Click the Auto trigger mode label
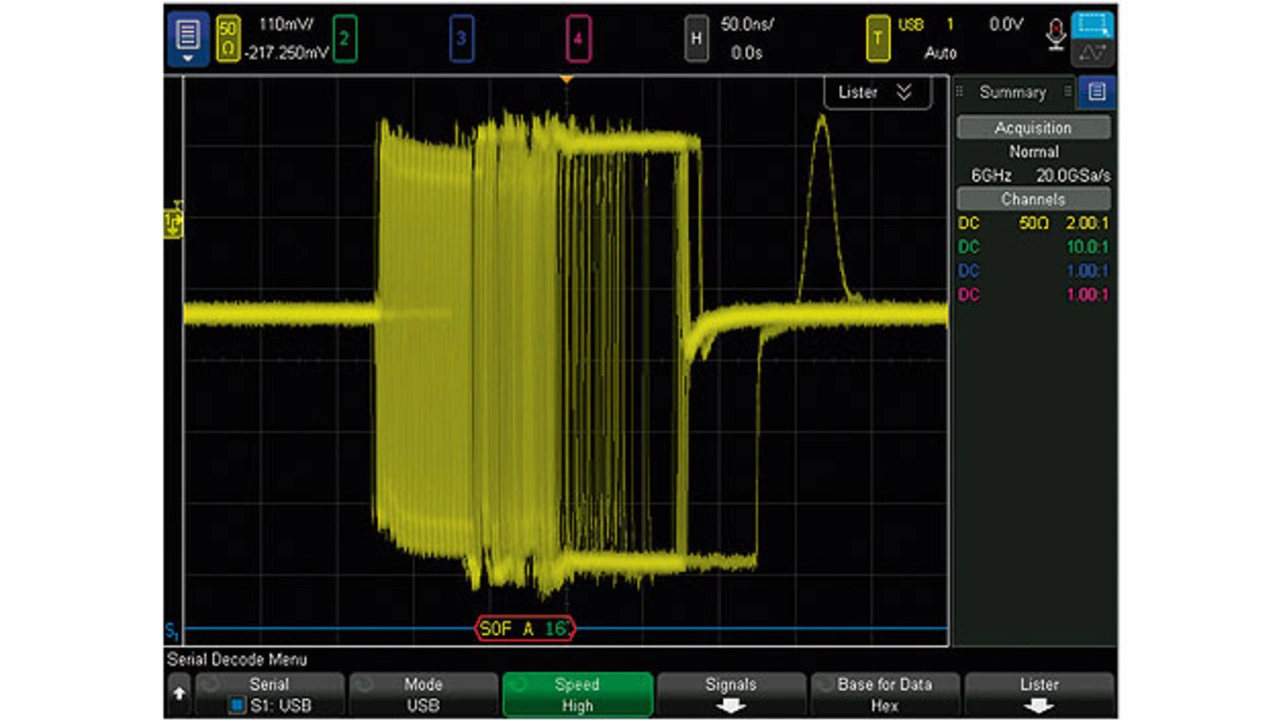The image size is (1280, 721). pos(940,54)
